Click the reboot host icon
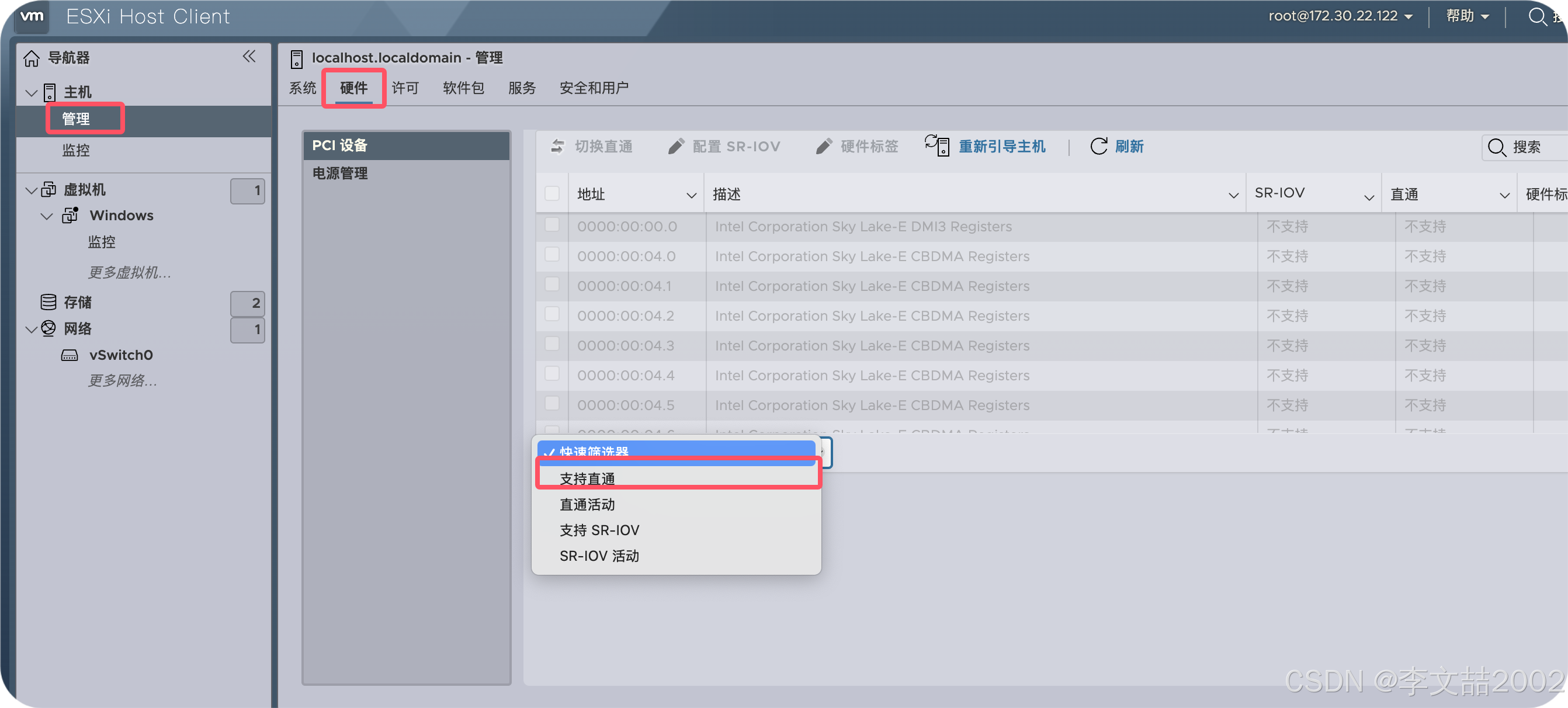Screen dimensions: 1568x708 [x=937, y=146]
